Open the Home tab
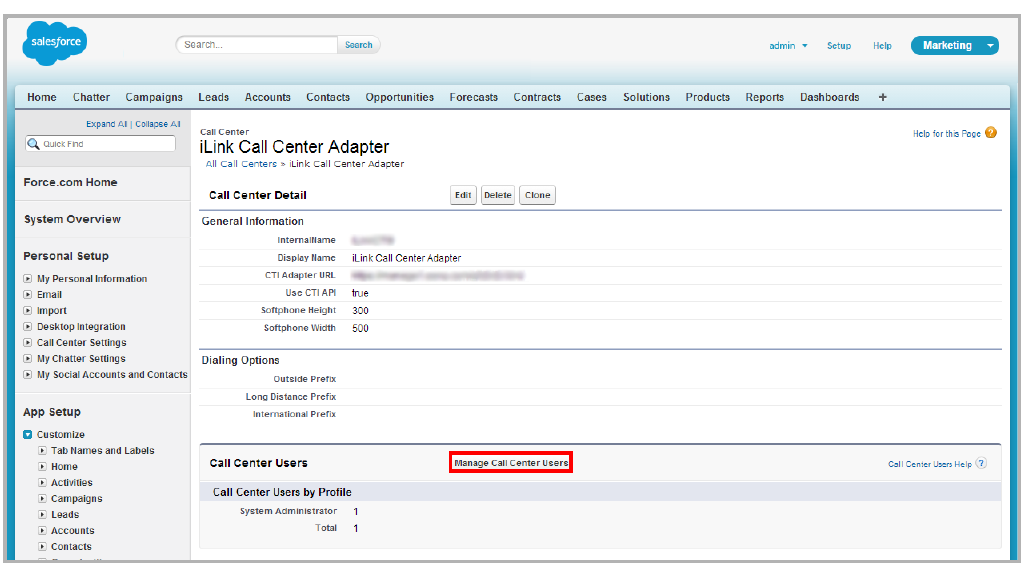Image resolution: width=1025 pixels, height=578 pixels. click(42, 97)
